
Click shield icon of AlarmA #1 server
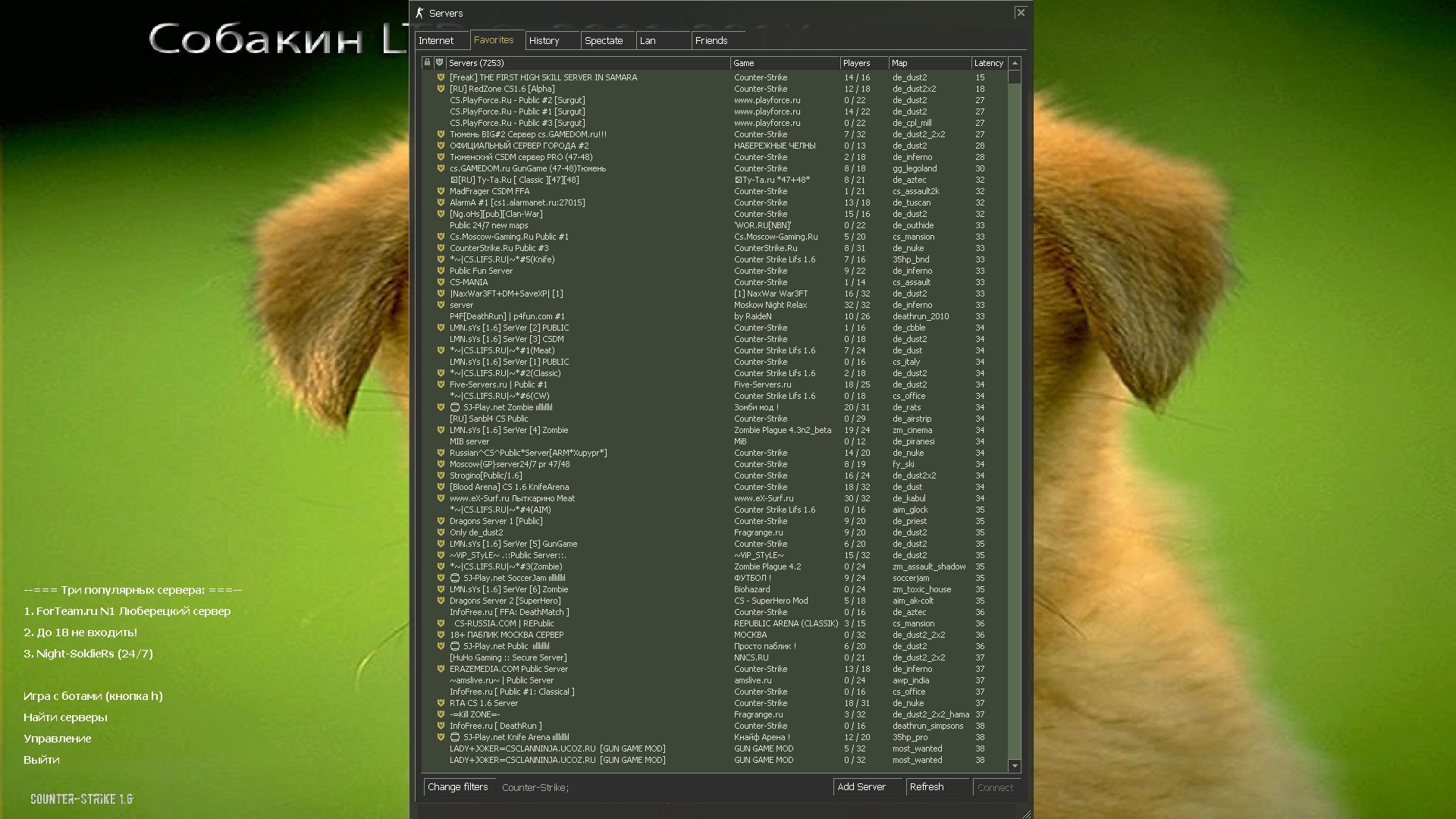coord(441,202)
